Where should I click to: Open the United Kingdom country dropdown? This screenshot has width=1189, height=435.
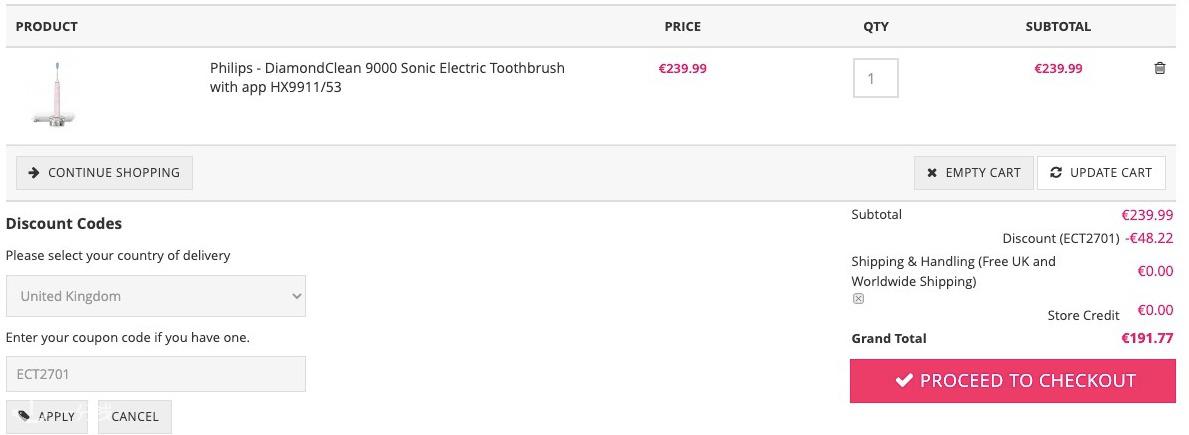point(155,296)
